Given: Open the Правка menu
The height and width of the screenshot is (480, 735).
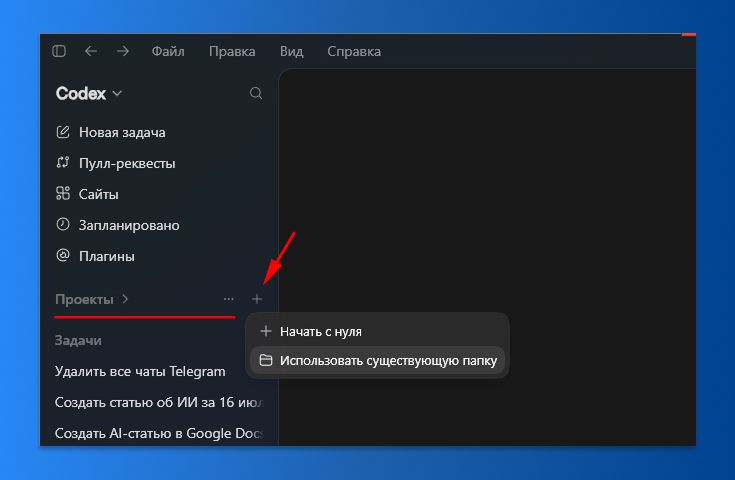Looking at the screenshot, I should click(232, 51).
